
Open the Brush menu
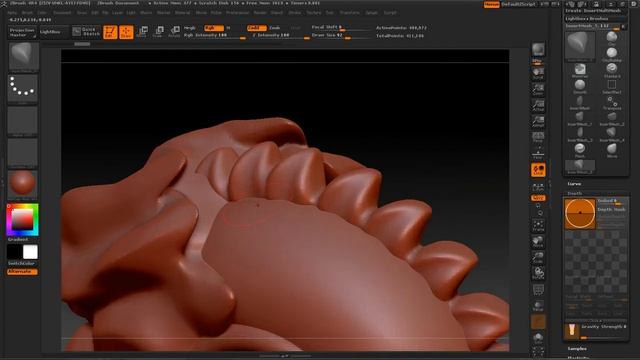click(x=27, y=13)
